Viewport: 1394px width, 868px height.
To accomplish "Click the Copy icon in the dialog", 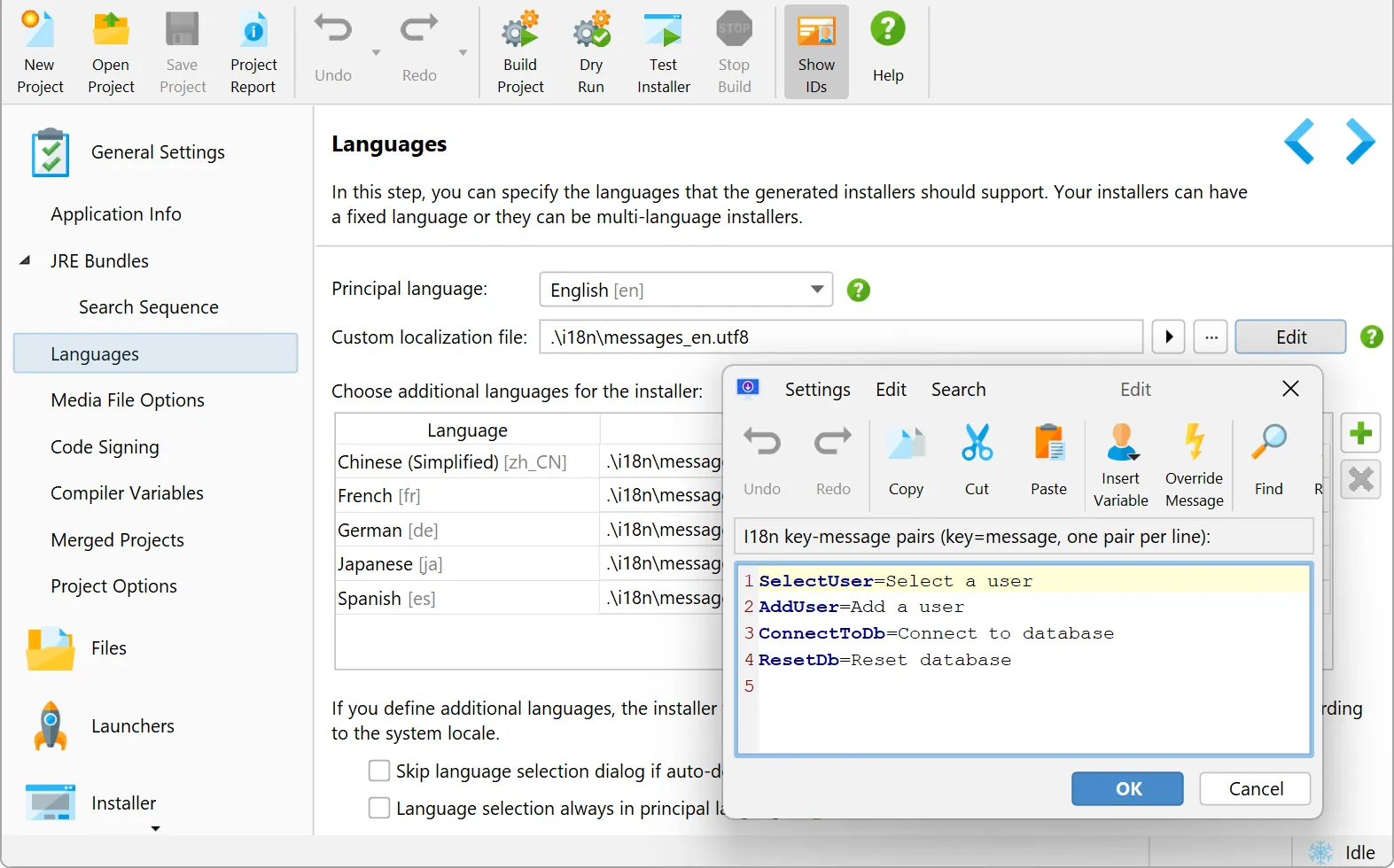I will coord(906,461).
